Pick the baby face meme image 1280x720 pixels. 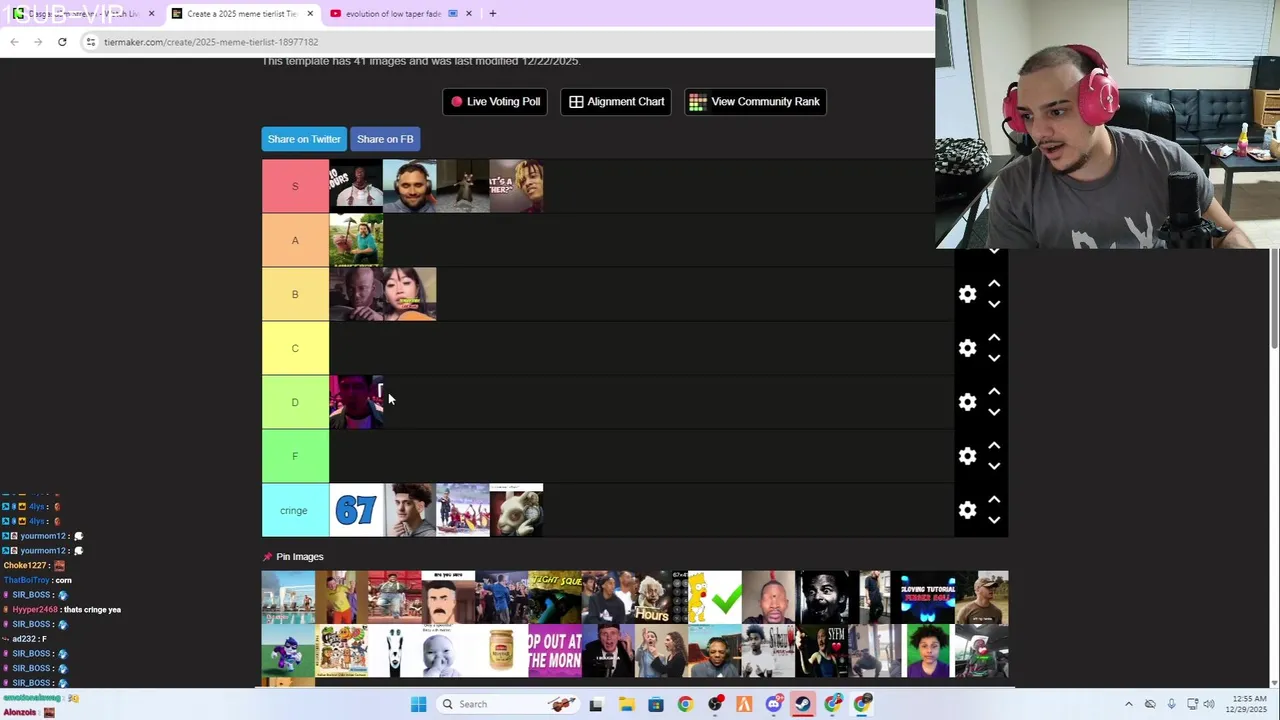[x=448, y=651]
